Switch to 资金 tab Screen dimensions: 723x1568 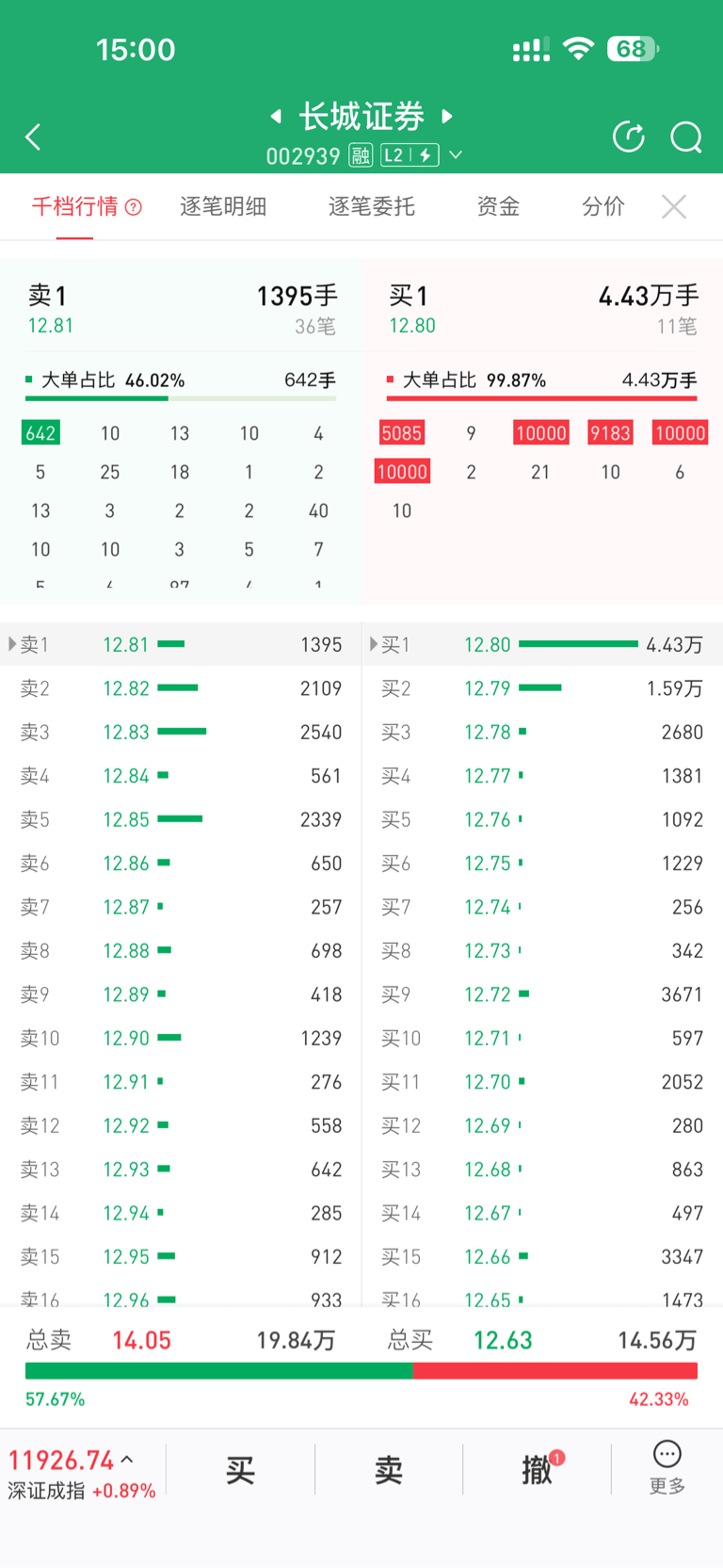498,206
